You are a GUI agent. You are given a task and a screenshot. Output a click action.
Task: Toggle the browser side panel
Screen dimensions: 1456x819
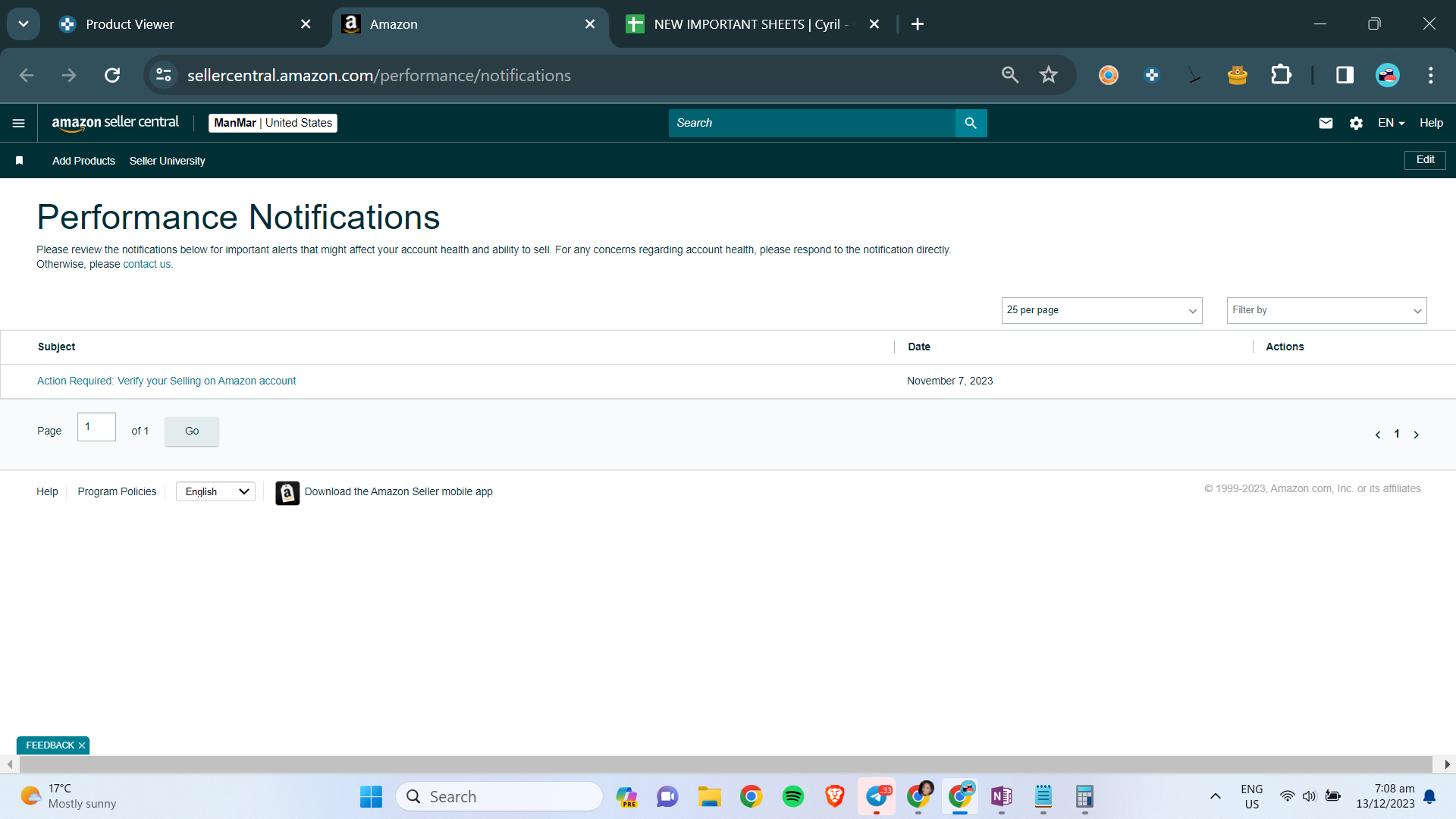(1345, 75)
